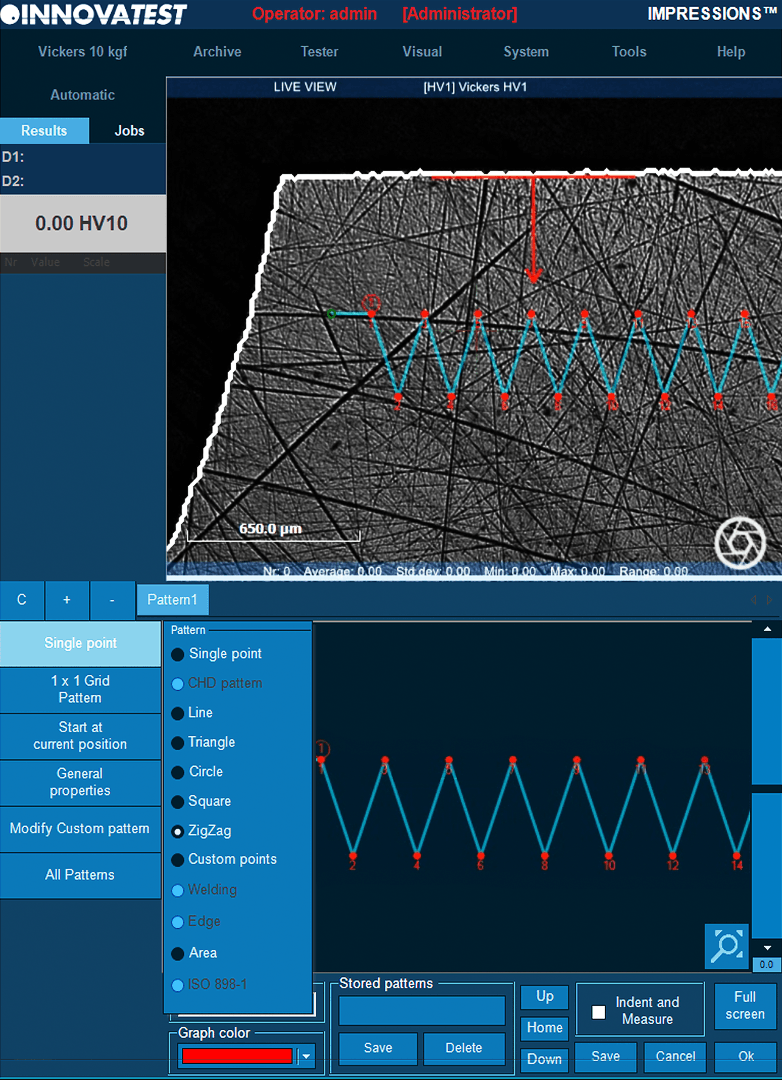
Task: Click the magnifier zoom-fit icon
Action: coord(726,946)
